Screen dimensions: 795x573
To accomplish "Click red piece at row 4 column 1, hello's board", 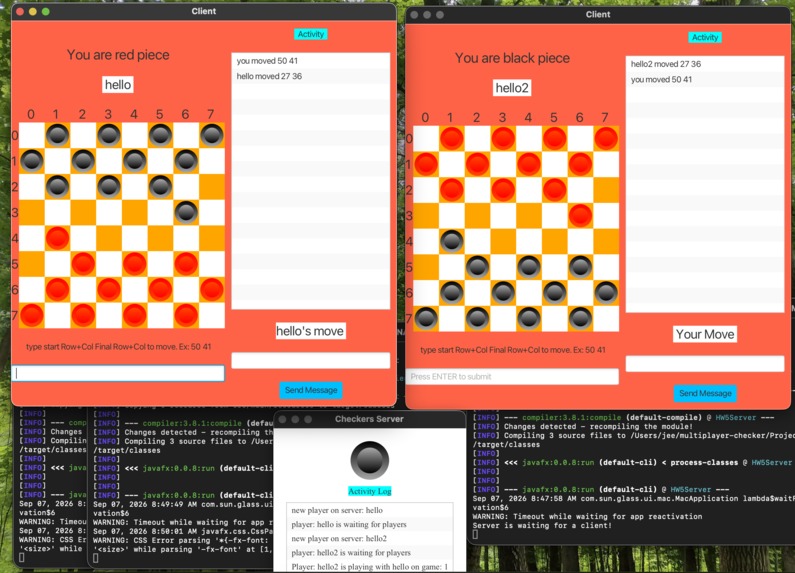I will coord(57,238).
